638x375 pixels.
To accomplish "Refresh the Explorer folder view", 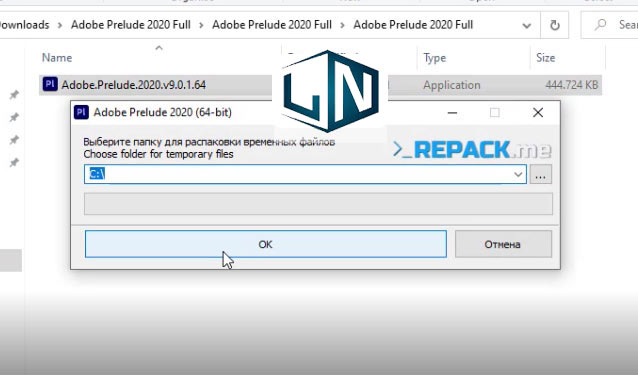I will [x=554, y=25].
